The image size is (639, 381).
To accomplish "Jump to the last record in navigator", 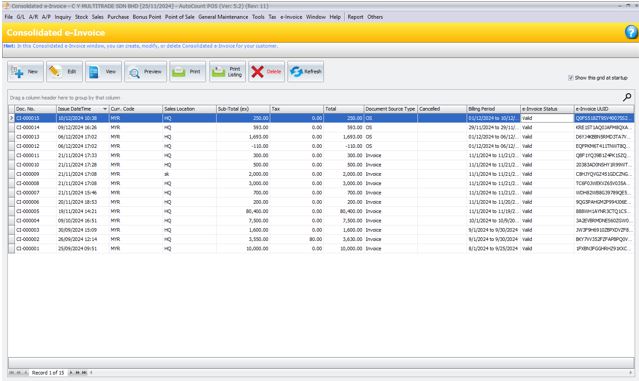I will (x=84, y=372).
